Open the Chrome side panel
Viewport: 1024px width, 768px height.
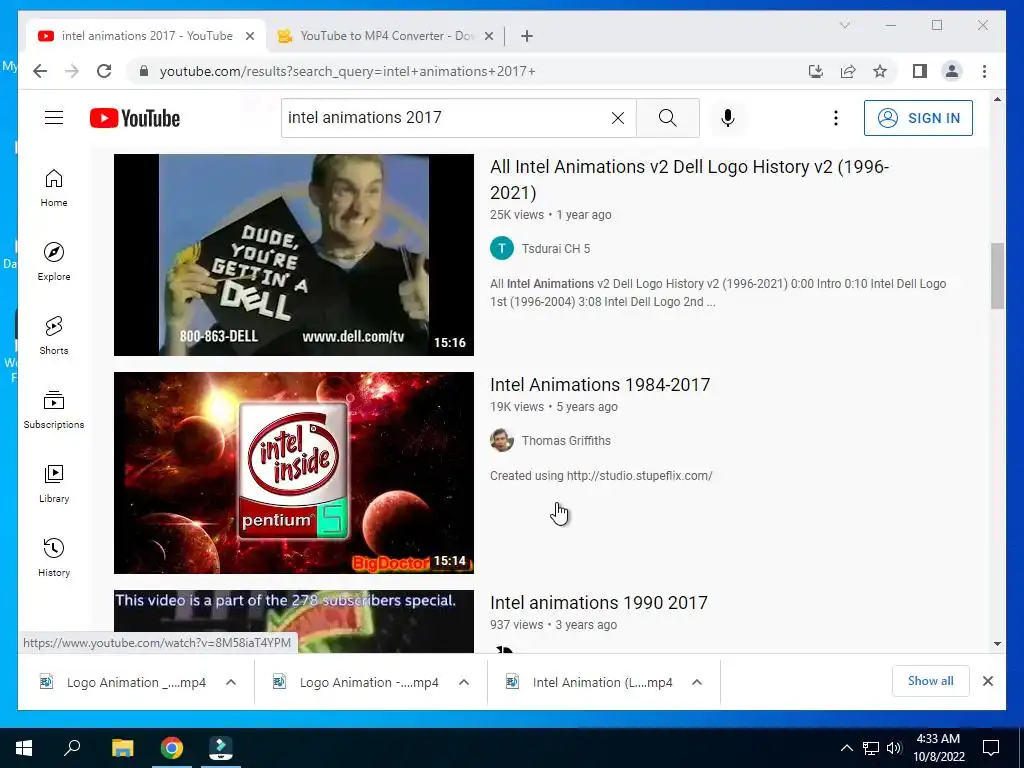coord(920,71)
